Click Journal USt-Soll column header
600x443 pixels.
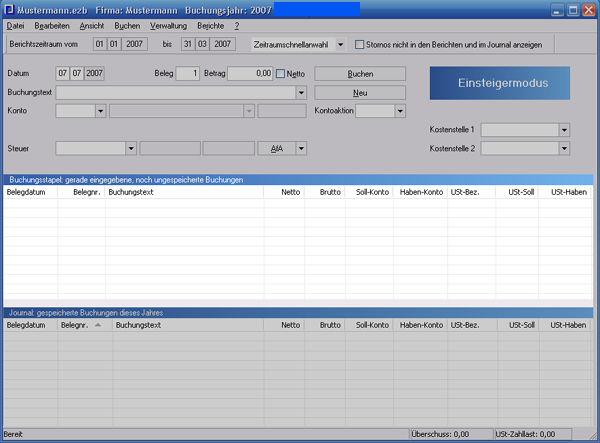pyautogui.click(x=518, y=325)
